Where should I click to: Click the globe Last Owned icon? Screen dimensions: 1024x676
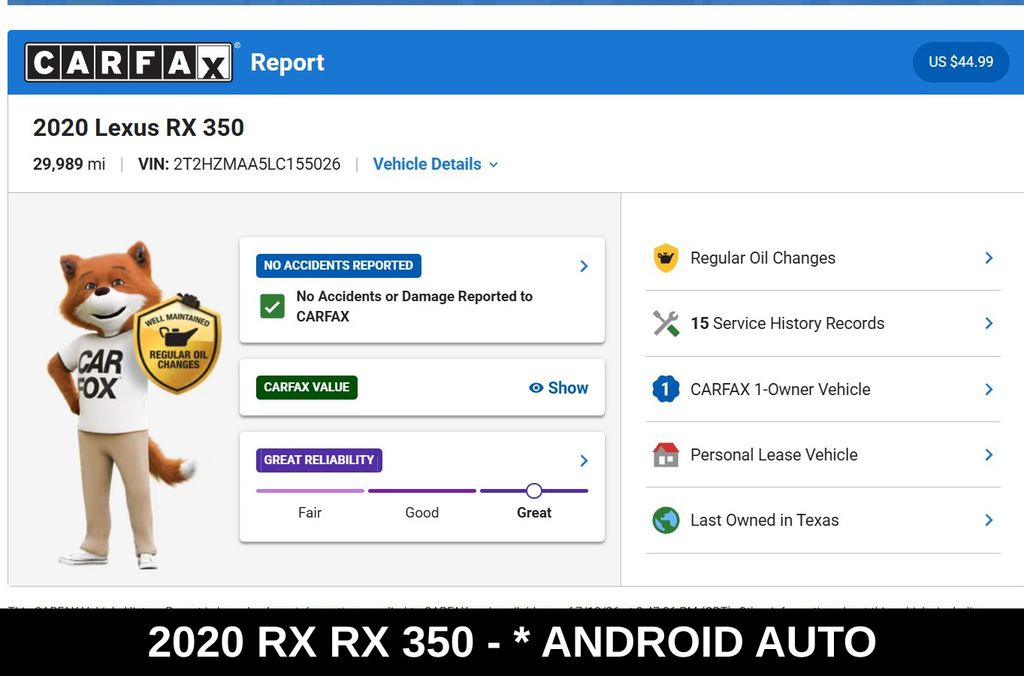tap(665, 520)
